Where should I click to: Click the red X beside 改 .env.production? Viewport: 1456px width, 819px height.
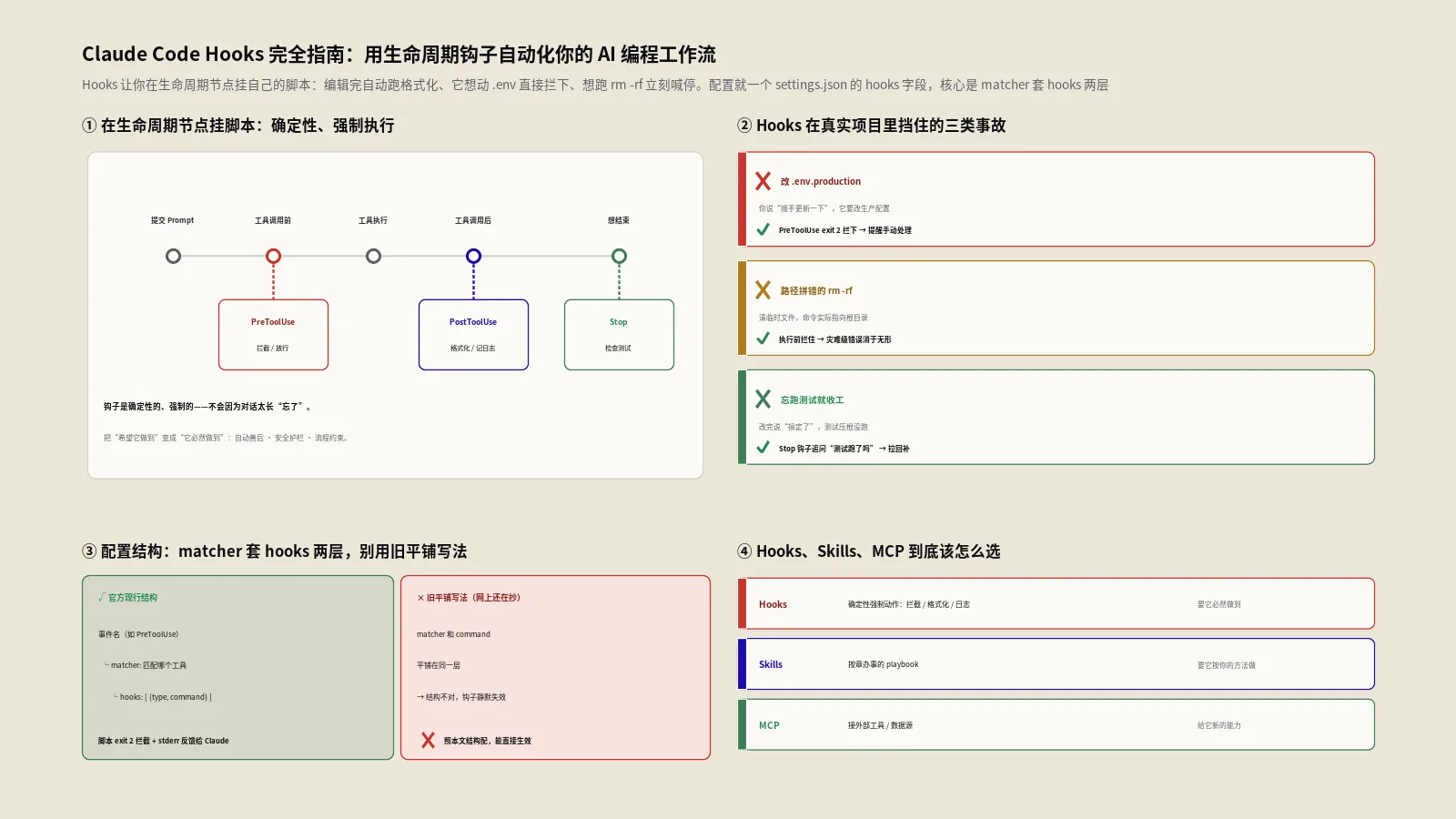(763, 181)
